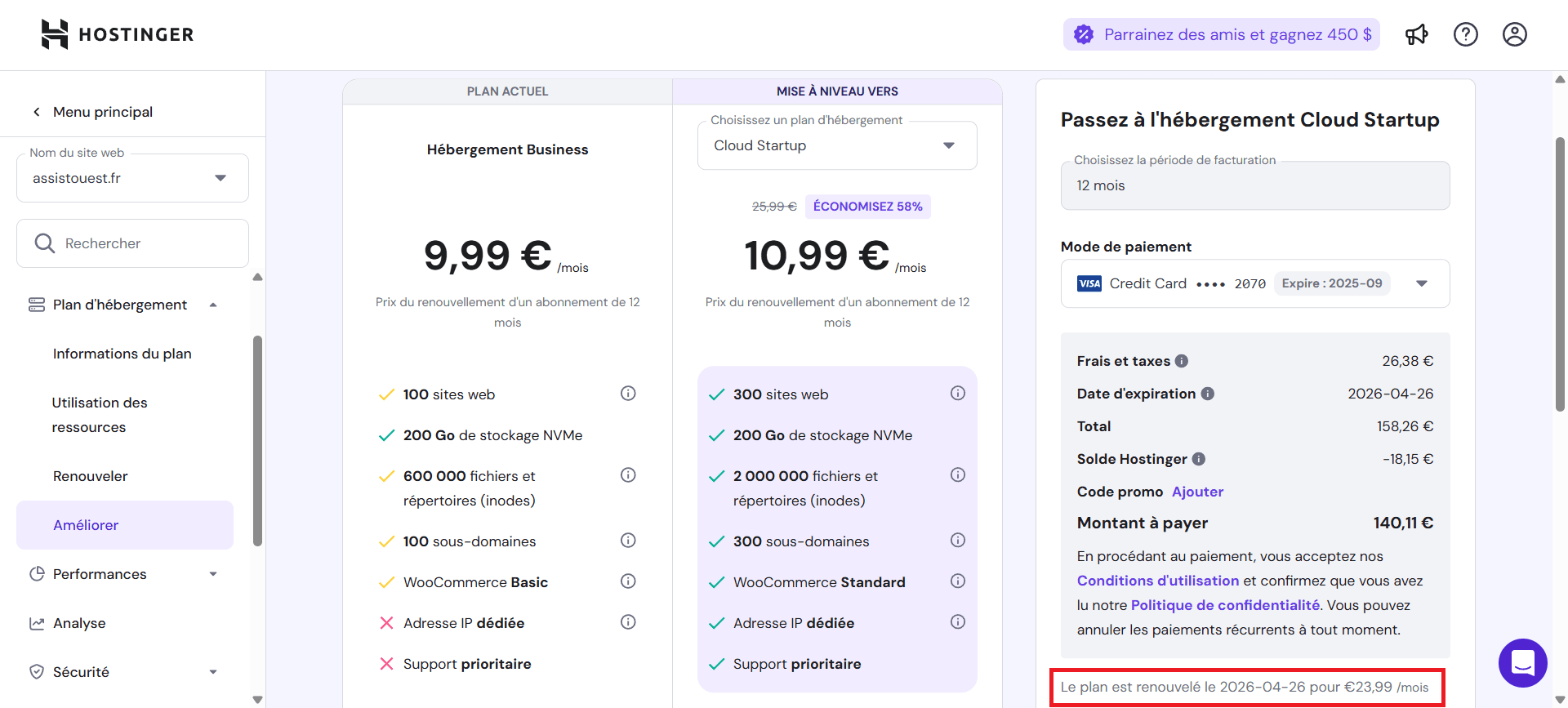The width and height of the screenshot is (1568, 708).
Task: Go to Renouveler in the sidebar
Action: [x=91, y=476]
